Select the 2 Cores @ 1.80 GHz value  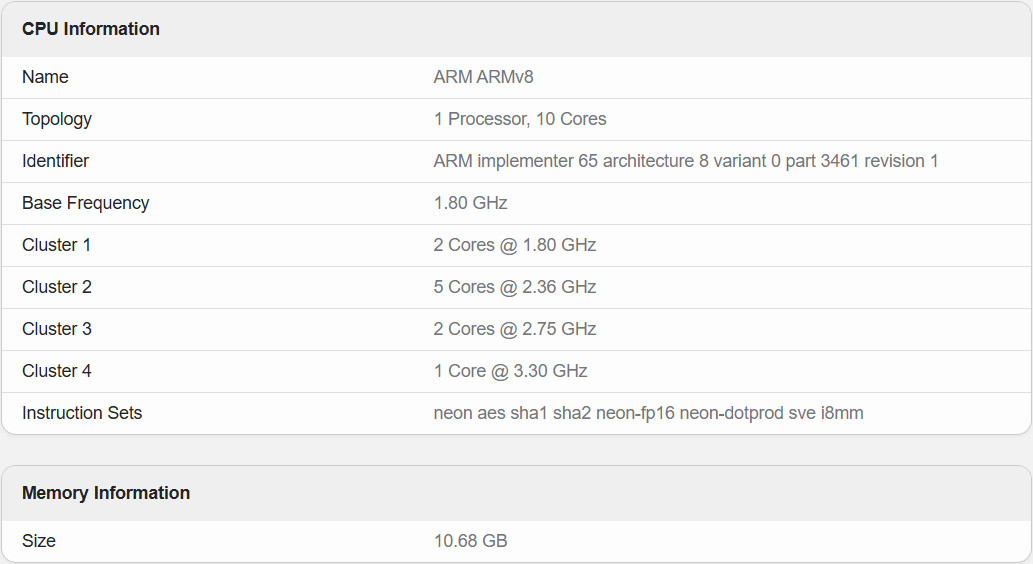tap(515, 245)
